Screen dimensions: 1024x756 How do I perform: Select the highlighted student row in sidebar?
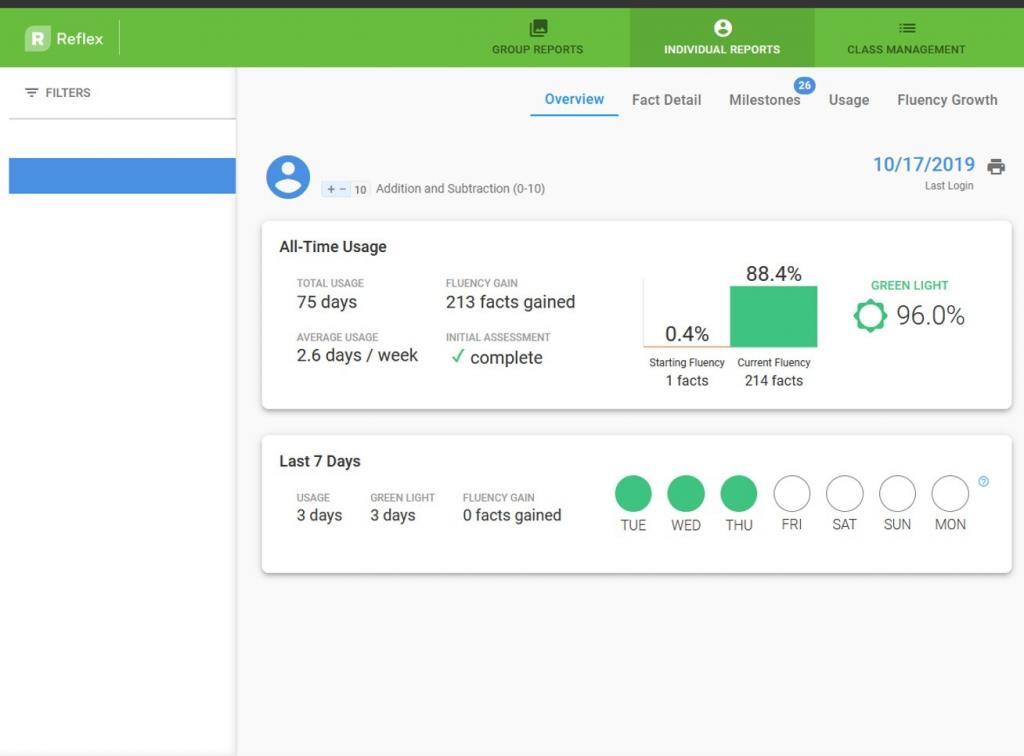[122, 176]
